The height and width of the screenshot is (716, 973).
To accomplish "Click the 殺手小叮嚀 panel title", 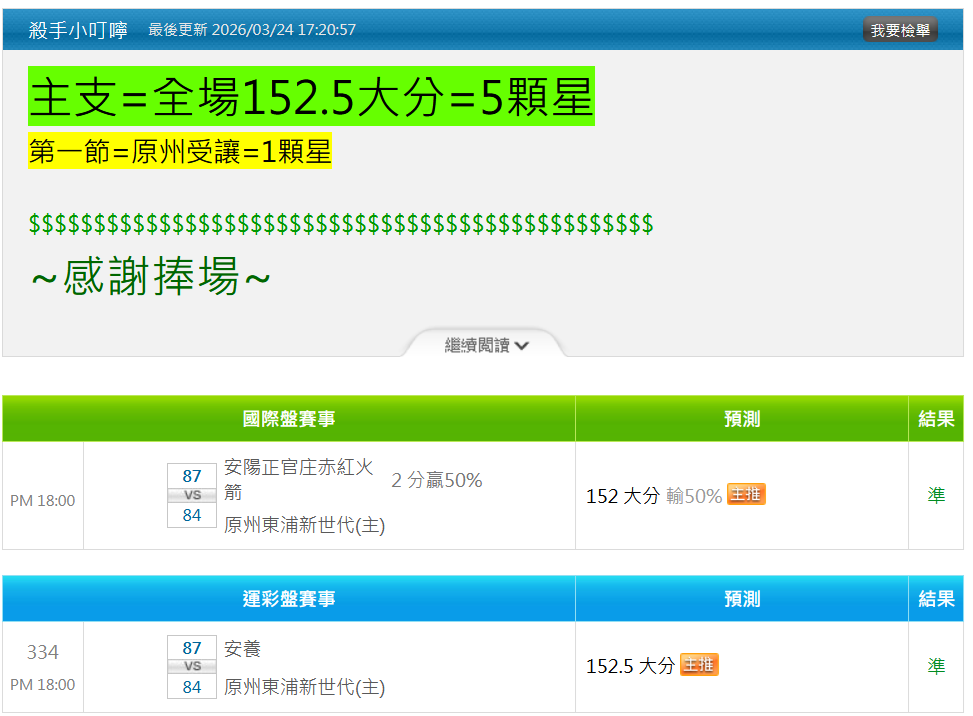I will (78, 30).
